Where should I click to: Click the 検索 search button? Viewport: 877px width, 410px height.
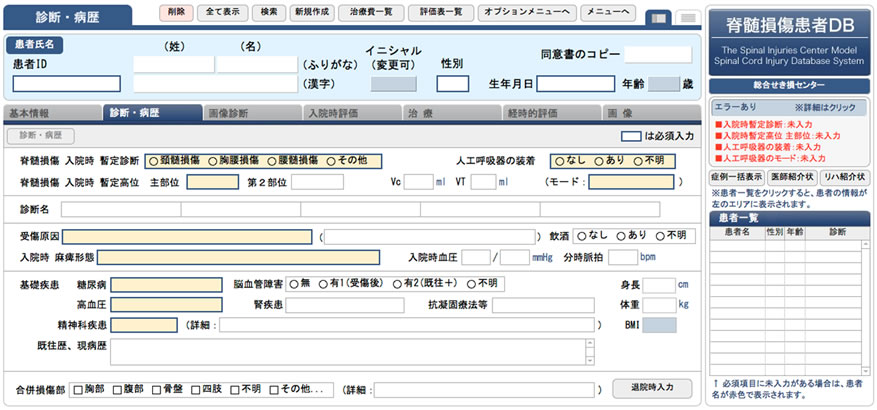click(267, 12)
